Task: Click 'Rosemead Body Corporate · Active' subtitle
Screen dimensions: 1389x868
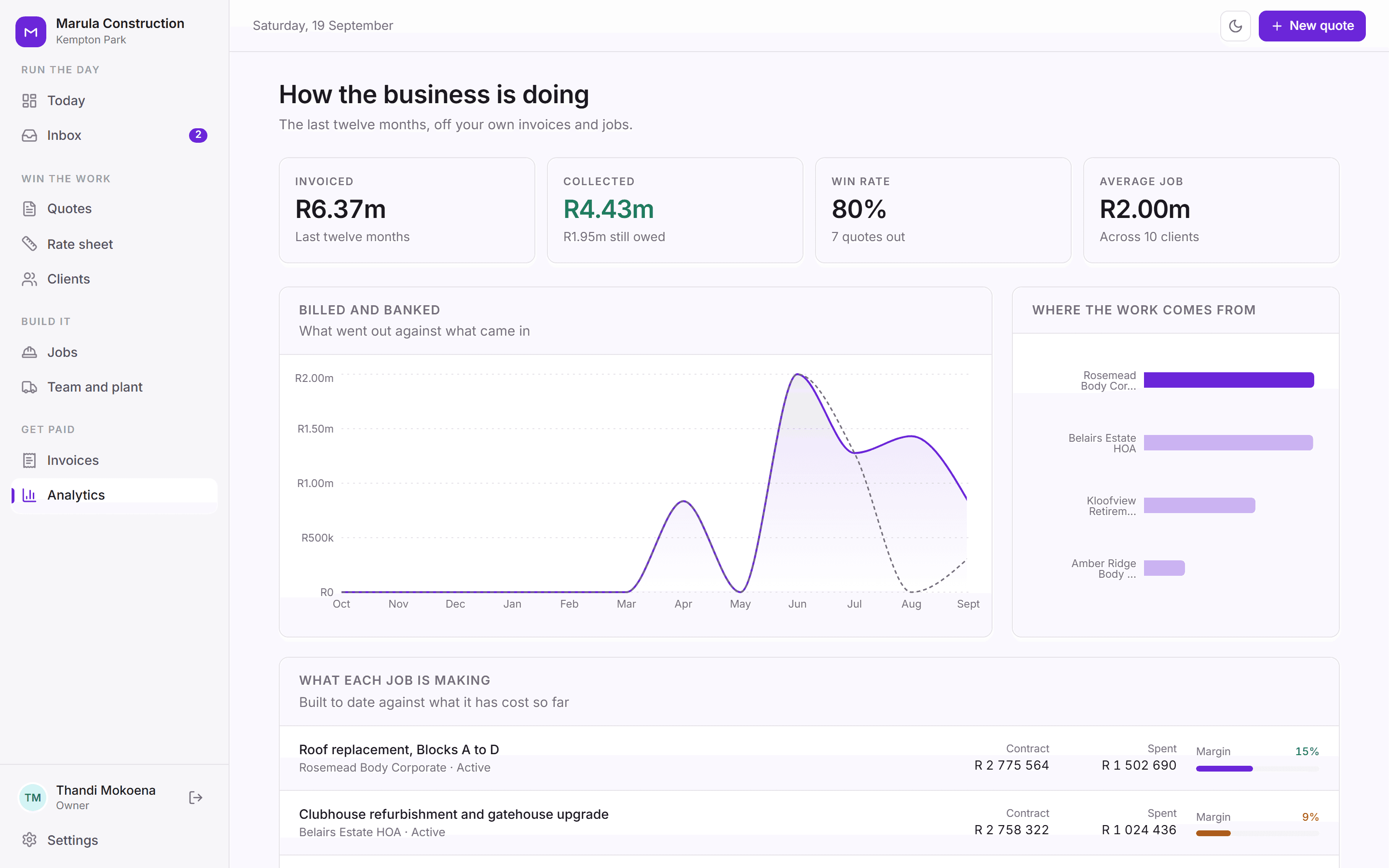Action: (x=395, y=768)
